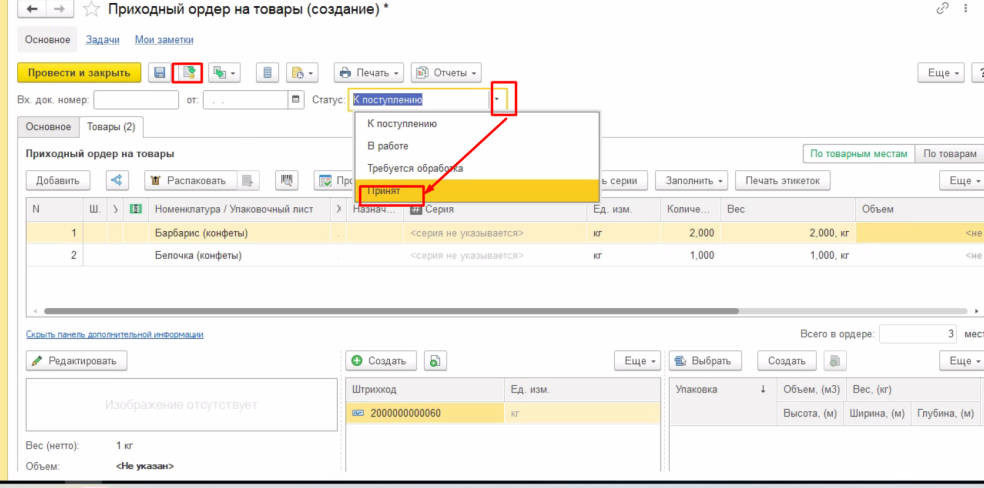Copy the document link via chain icon

click(941, 9)
